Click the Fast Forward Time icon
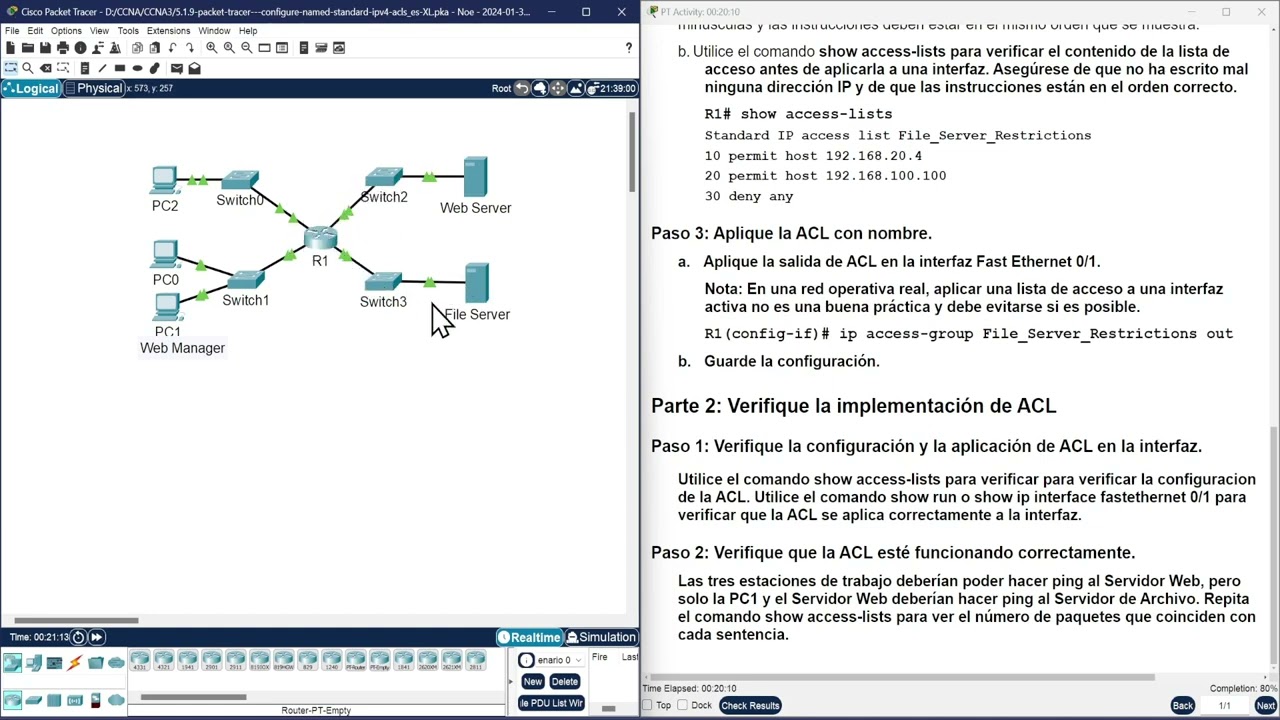The height and width of the screenshot is (720, 1280). point(96,637)
